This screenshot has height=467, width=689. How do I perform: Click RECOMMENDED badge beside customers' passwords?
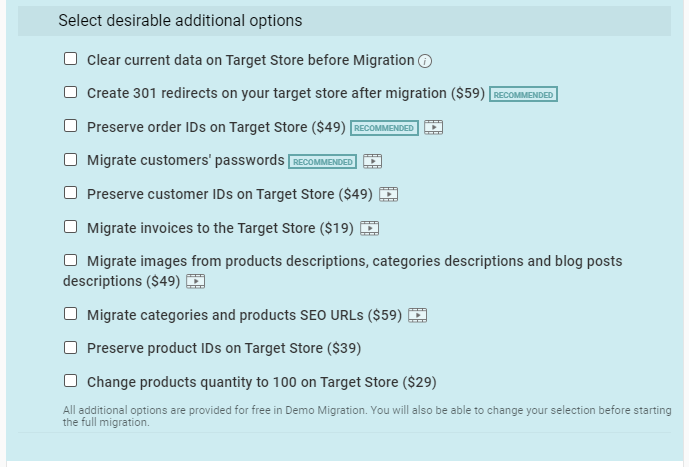click(323, 162)
